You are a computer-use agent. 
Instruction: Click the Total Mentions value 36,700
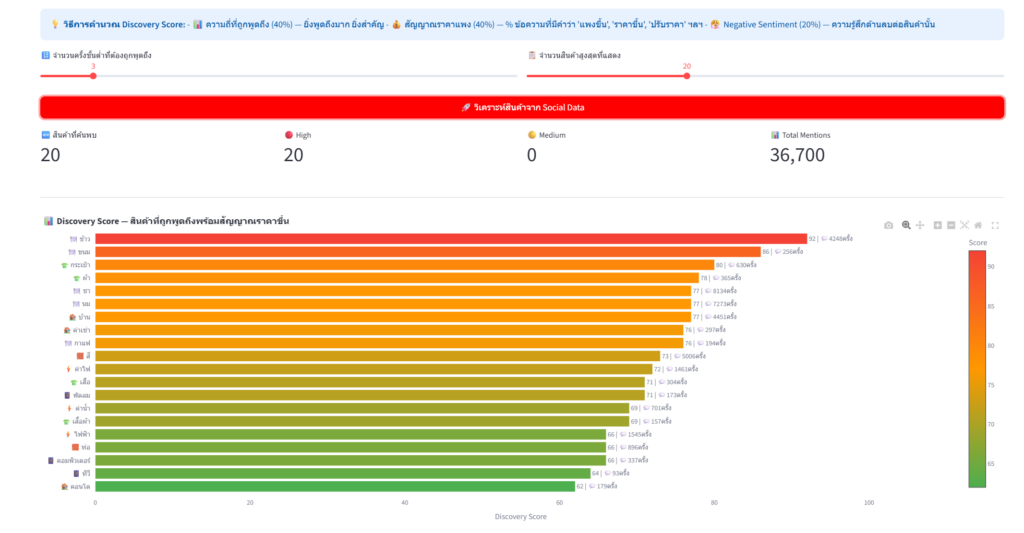(x=797, y=154)
